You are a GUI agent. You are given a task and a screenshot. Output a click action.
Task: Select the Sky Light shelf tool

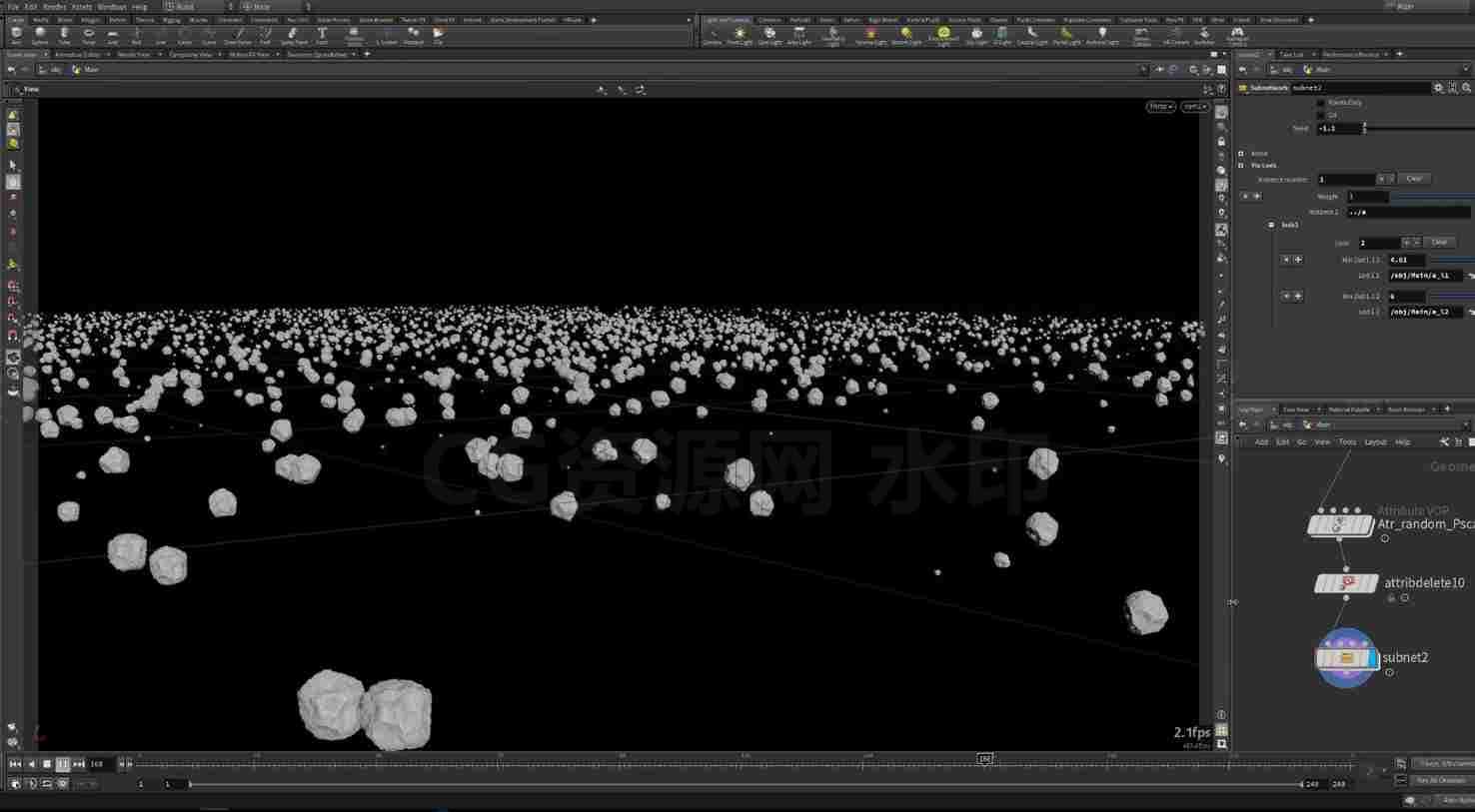click(x=976, y=35)
